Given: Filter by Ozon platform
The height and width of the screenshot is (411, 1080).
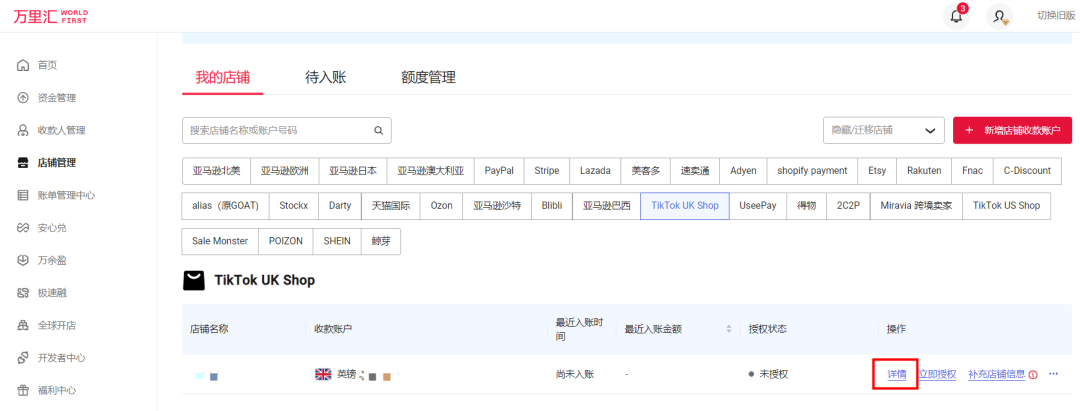Looking at the screenshot, I should pyautogui.click(x=442, y=206).
